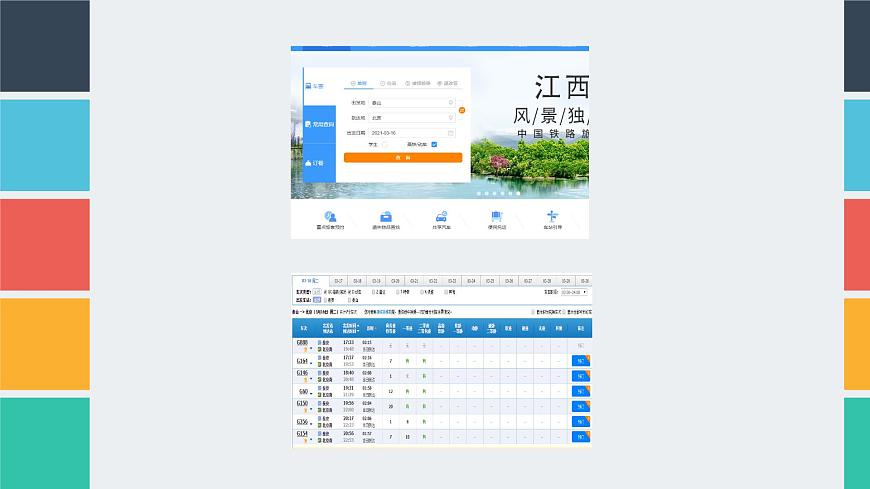
Task: Click location pin icon in departure station field
Action: tap(451, 103)
